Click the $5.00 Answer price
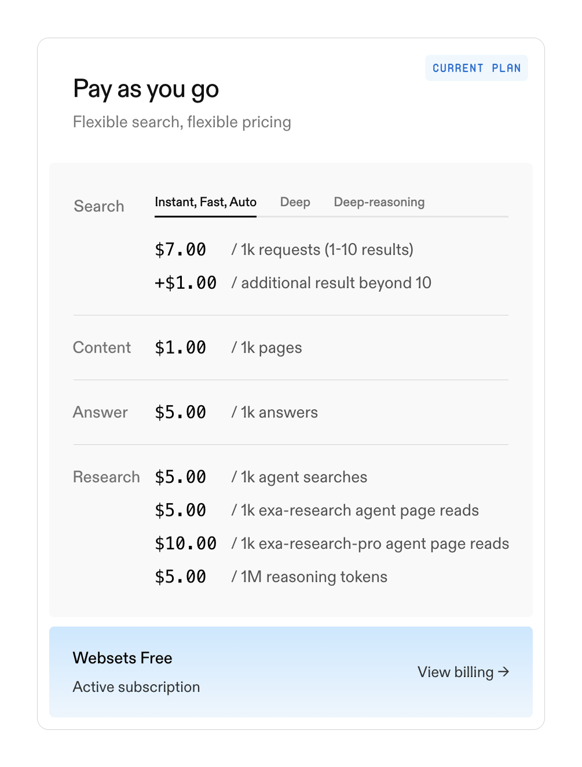 180,412
